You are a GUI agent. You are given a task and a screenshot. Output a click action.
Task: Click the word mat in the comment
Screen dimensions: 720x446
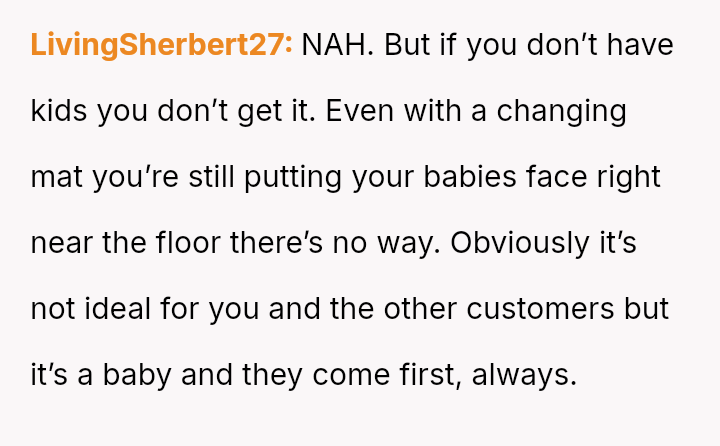(57, 177)
